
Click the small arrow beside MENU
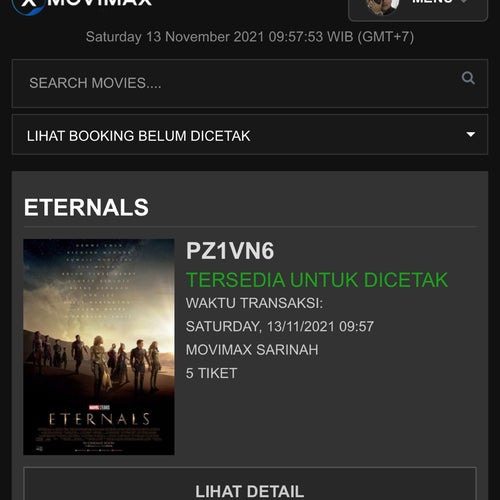pyautogui.click(x=464, y=1)
